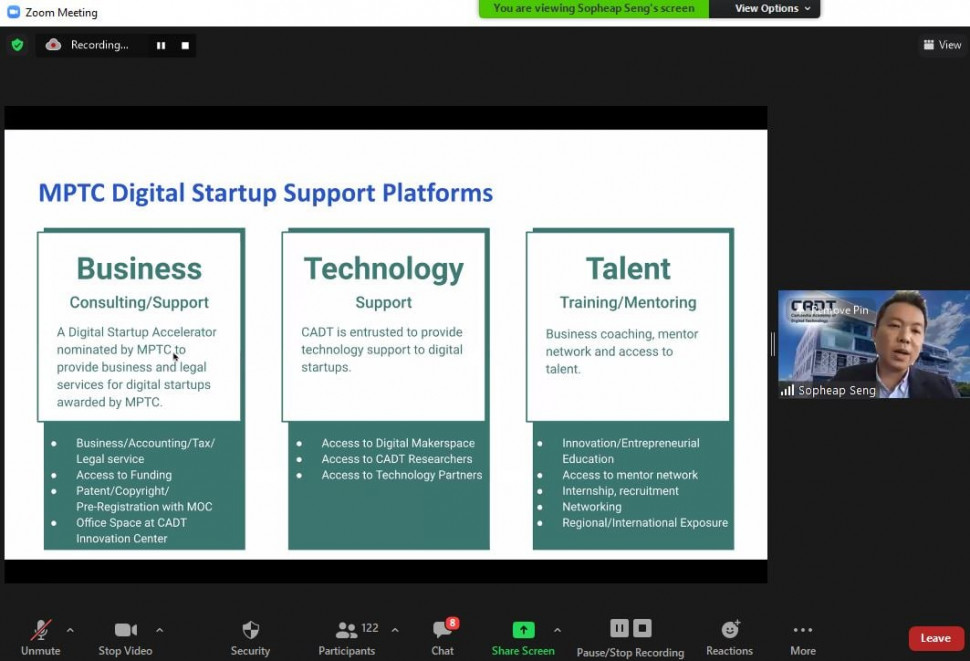Click 'Access to Technology Partners' bullet
The image size is (970, 661).
[401, 475]
